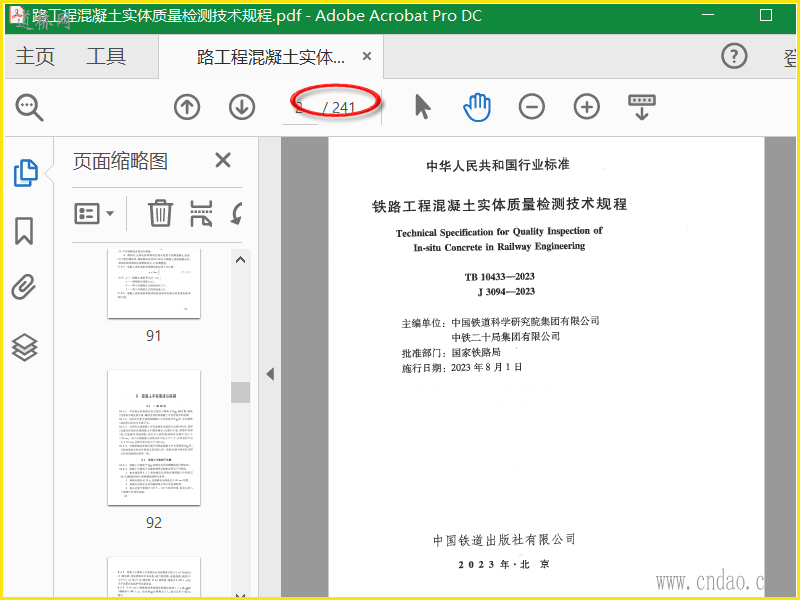Click the publisher 中国铁道出版社有限公司
The image size is (800, 600).
[504, 540]
